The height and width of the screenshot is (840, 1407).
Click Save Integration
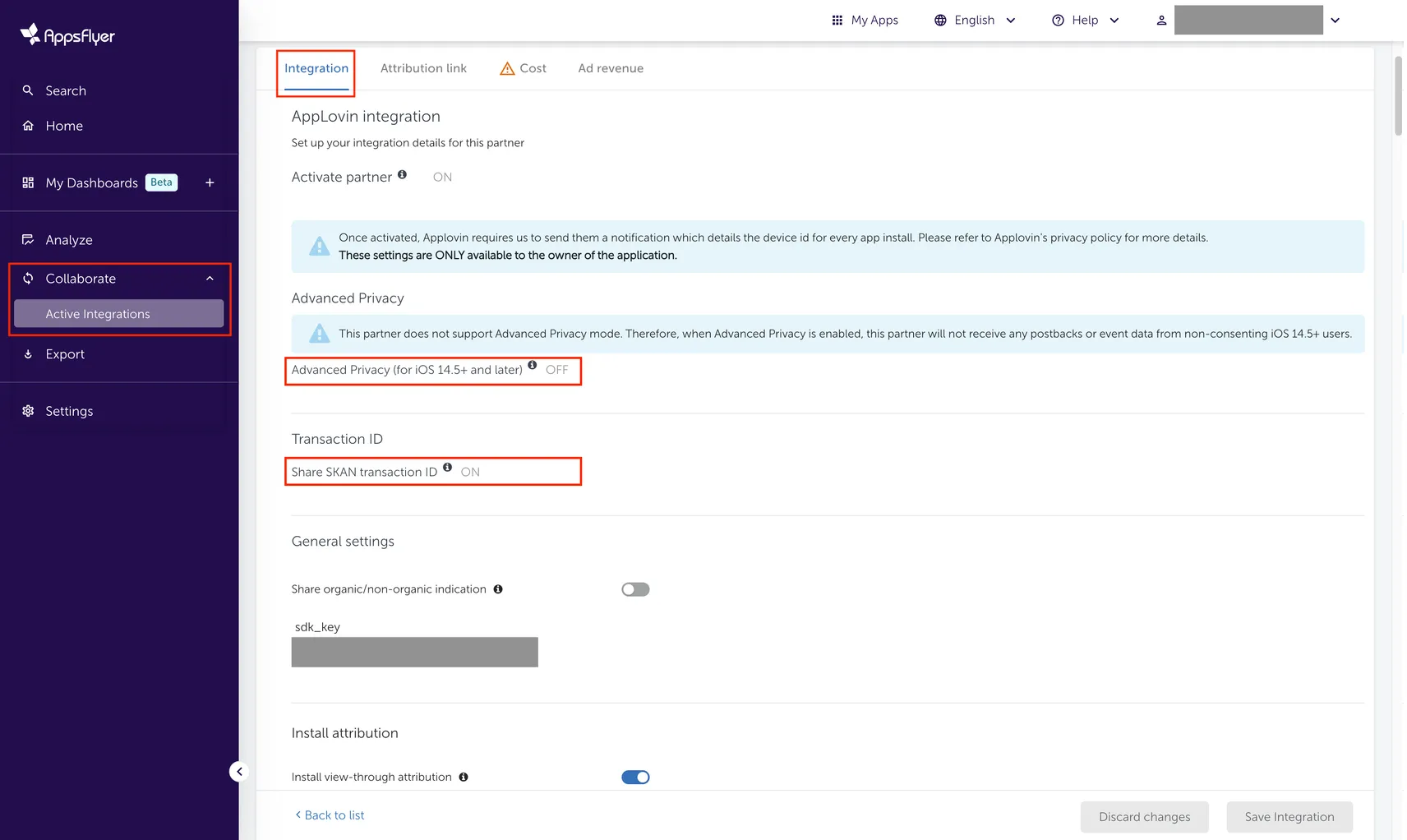(1289, 816)
